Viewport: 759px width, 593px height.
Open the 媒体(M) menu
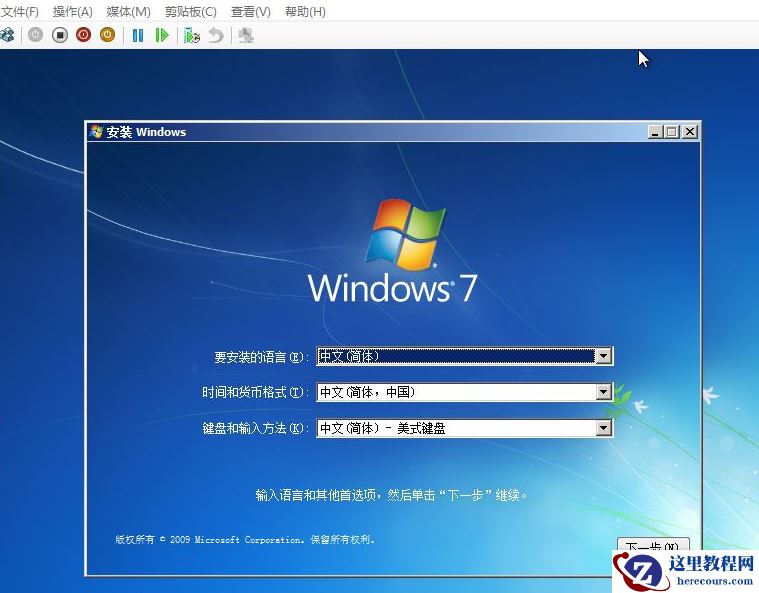pos(128,12)
